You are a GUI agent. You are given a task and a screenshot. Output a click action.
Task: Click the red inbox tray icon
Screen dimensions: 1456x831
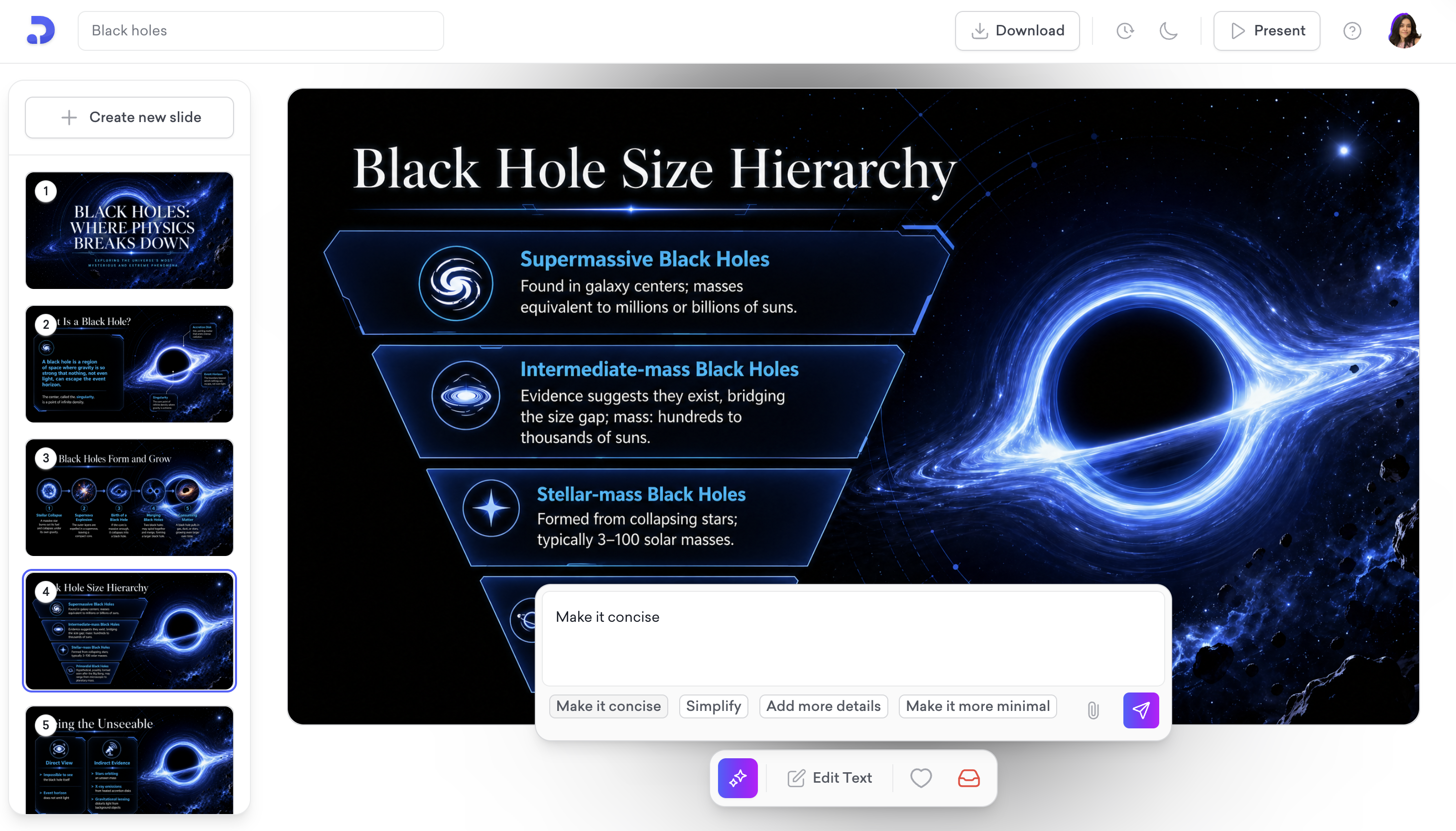(969, 778)
